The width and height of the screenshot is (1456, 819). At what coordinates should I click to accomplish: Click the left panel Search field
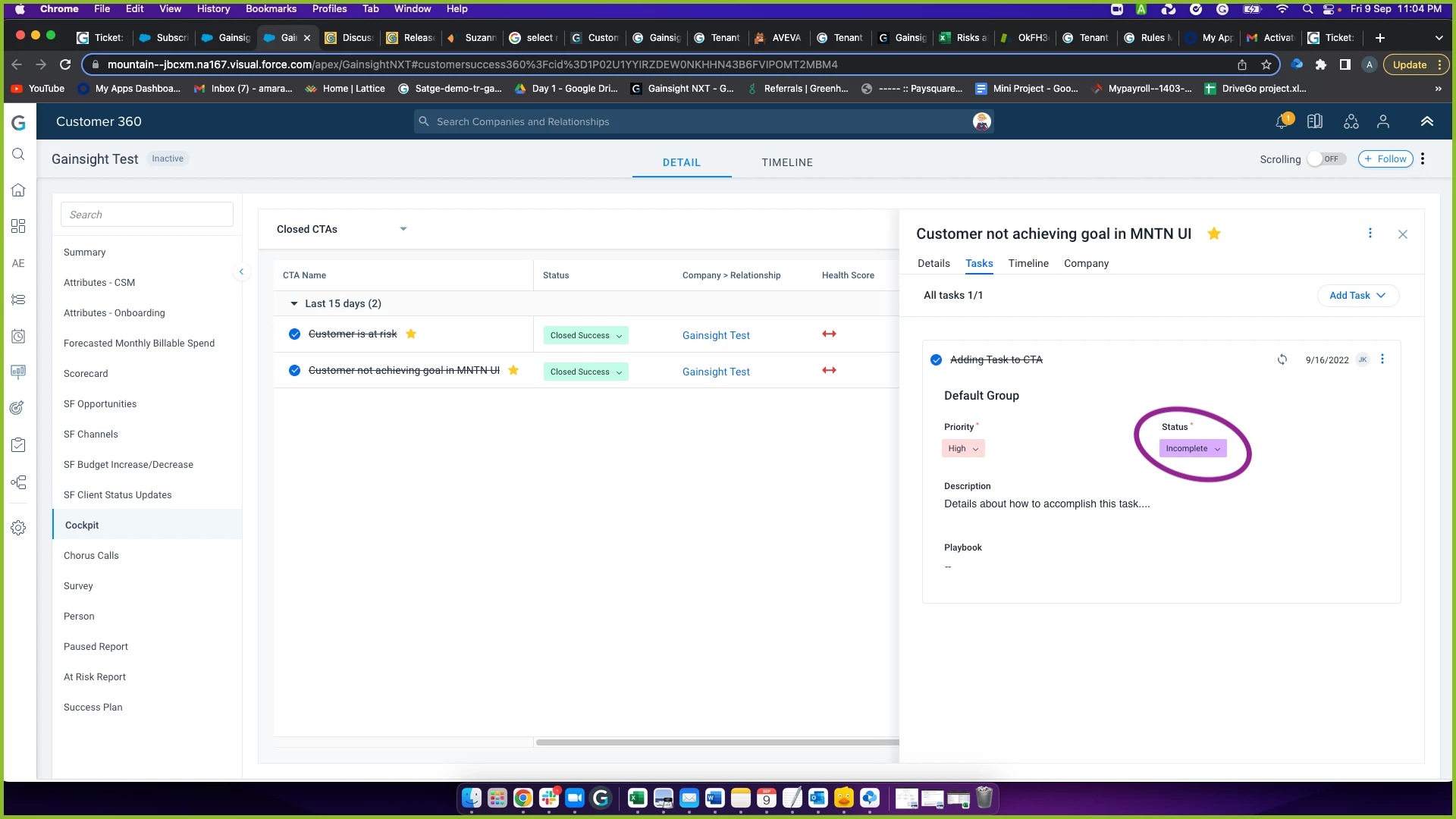point(147,215)
